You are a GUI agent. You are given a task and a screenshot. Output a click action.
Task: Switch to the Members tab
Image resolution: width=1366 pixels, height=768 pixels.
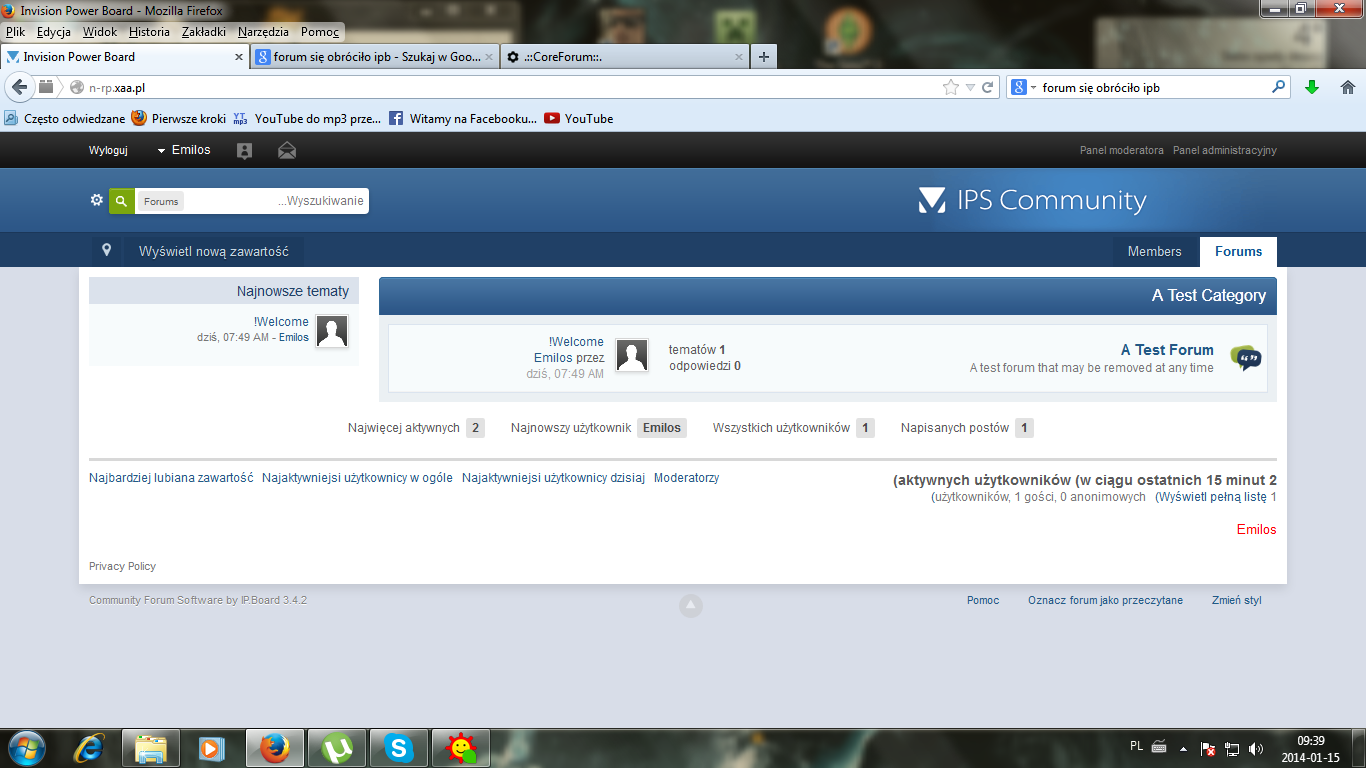click(1154, 252)
